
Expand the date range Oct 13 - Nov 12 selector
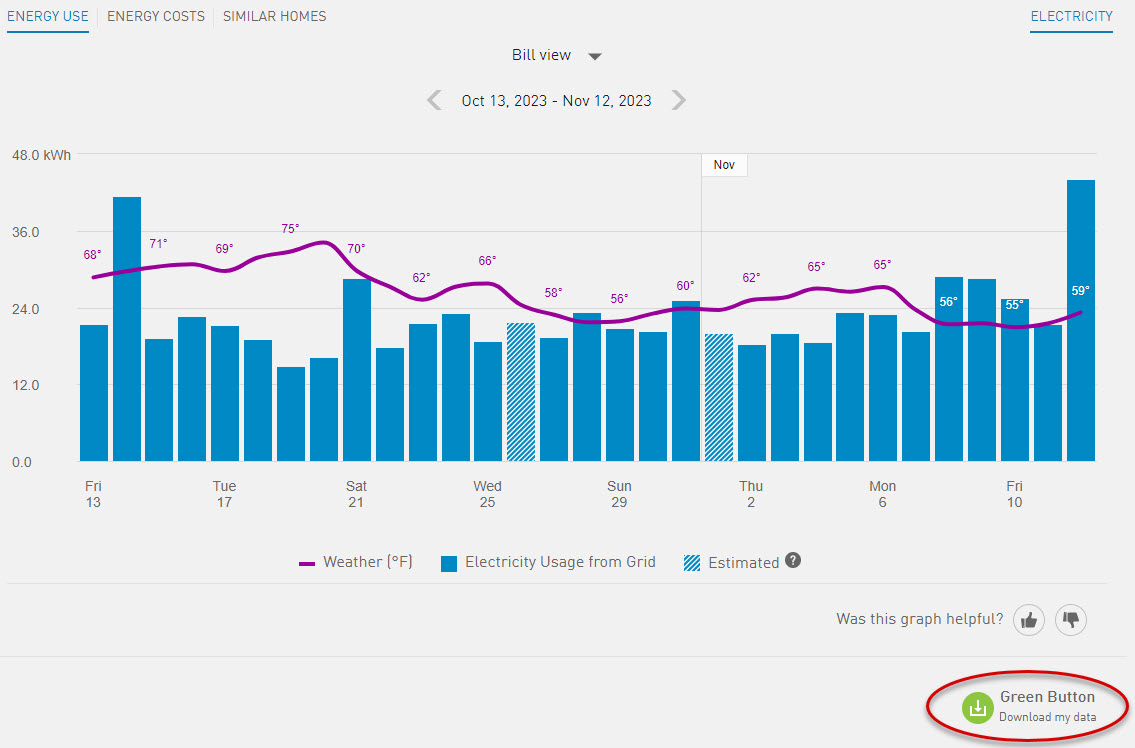(x=556, y=100)
